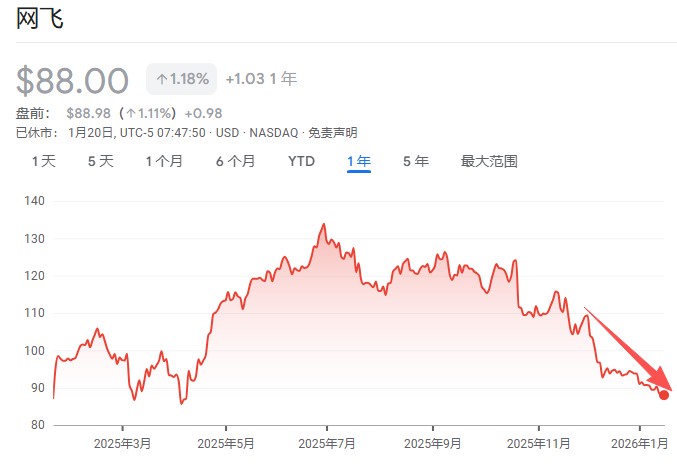Screen dimensions: 677x464
Task: Select the YTD range tab
Action: 301,161
